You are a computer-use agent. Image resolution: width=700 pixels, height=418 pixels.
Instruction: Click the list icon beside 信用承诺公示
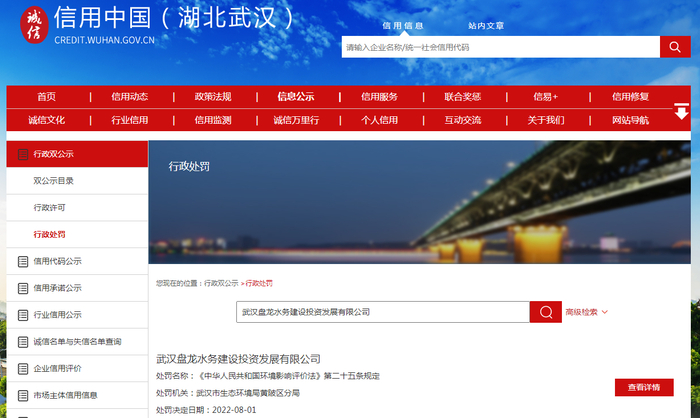click(x=23, y=288)
